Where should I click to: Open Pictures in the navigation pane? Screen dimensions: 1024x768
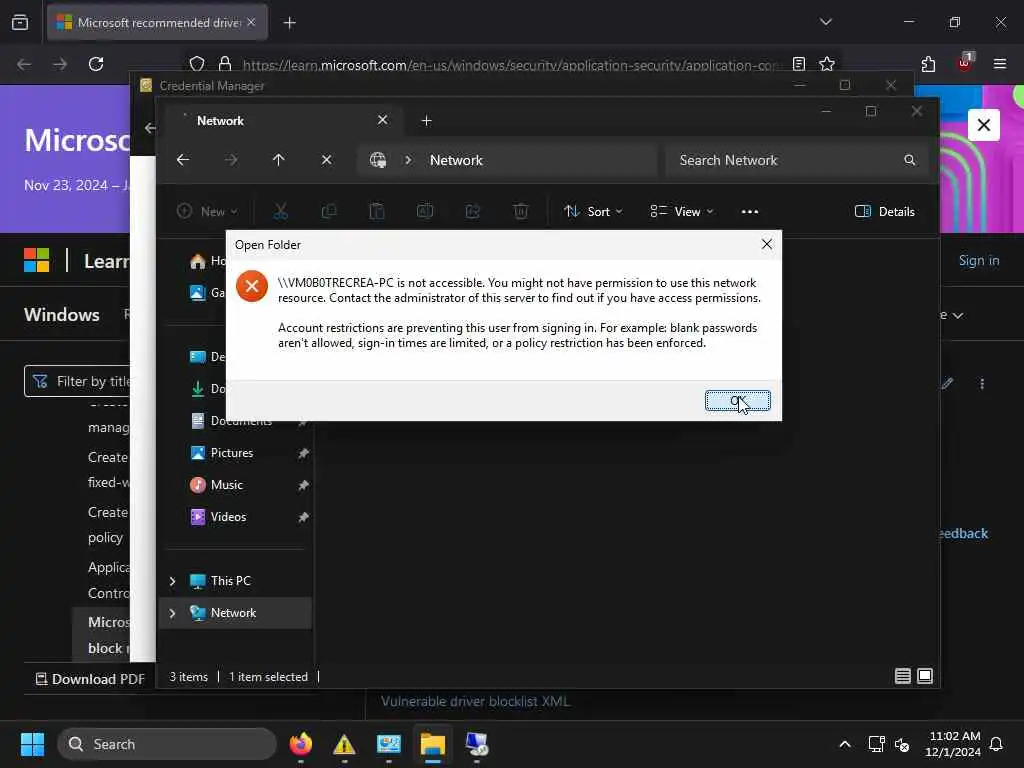tap(232, 453)
